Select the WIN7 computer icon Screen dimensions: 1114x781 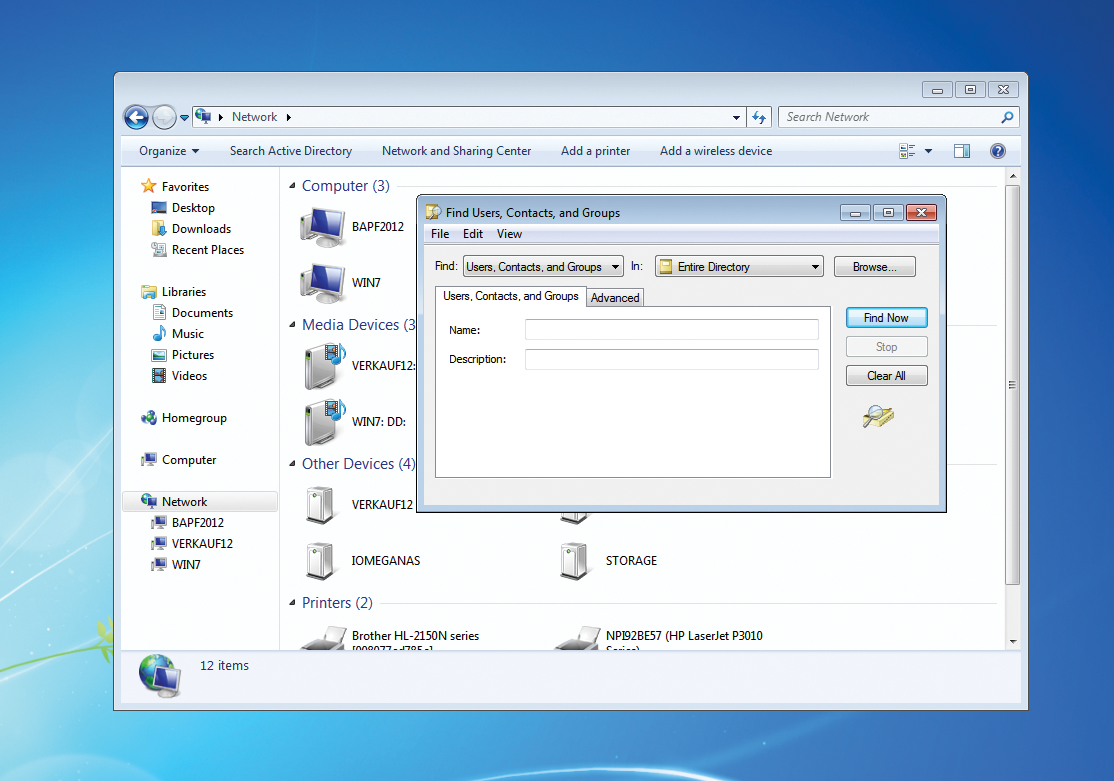tap(323, 283)
